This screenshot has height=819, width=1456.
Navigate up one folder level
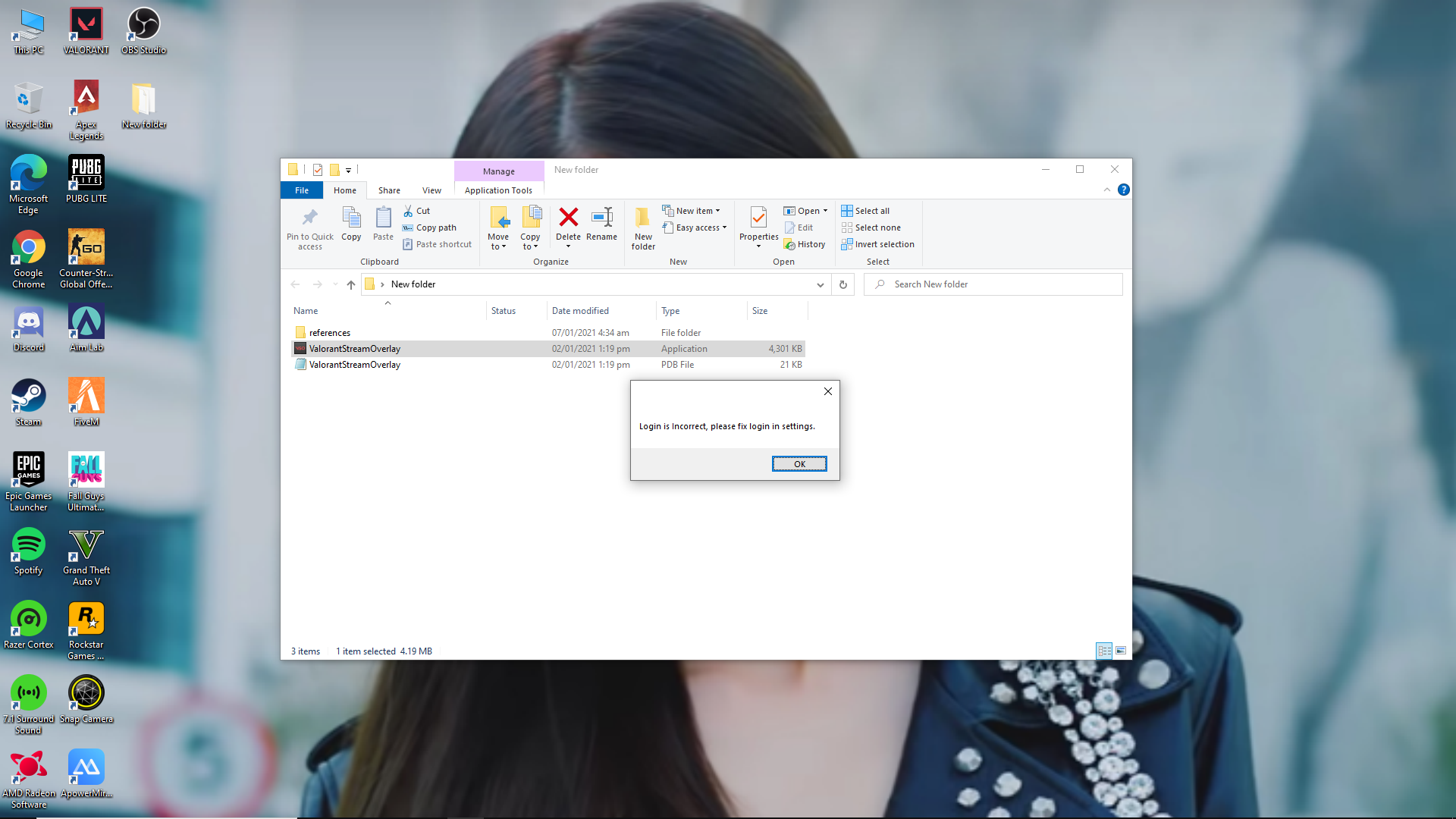click(350, 284)
